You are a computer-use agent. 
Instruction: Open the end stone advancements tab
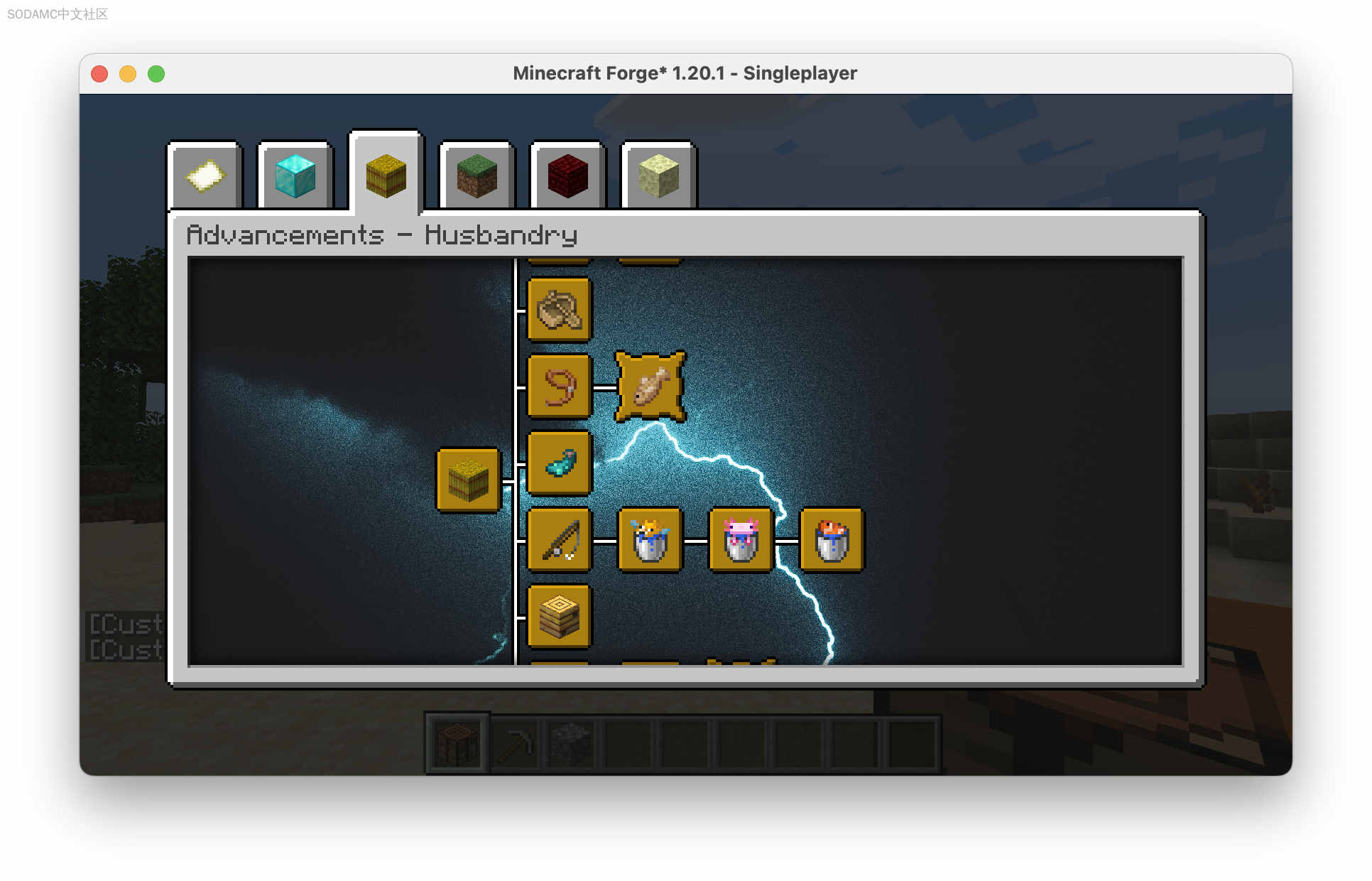(x=659, y=175)
